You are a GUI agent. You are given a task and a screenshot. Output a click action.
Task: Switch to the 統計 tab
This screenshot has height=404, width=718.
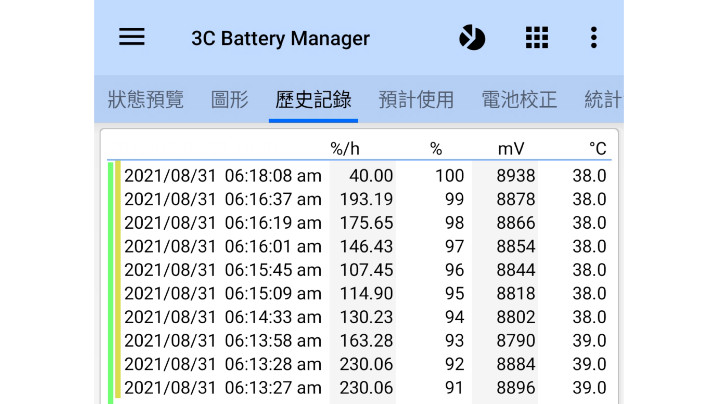pyautogui.click(x=604, y=99)
